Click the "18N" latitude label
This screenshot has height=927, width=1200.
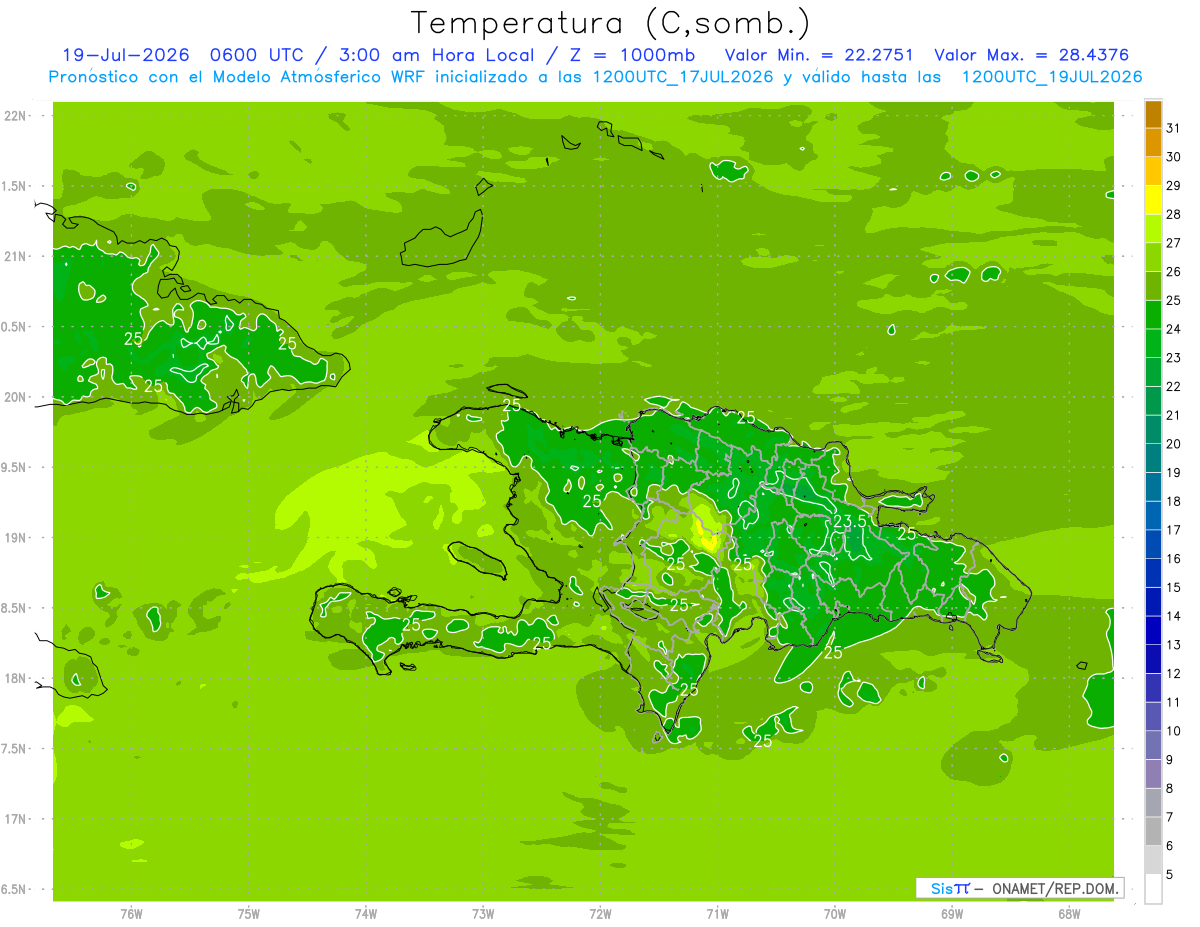[x=16, y=679]
